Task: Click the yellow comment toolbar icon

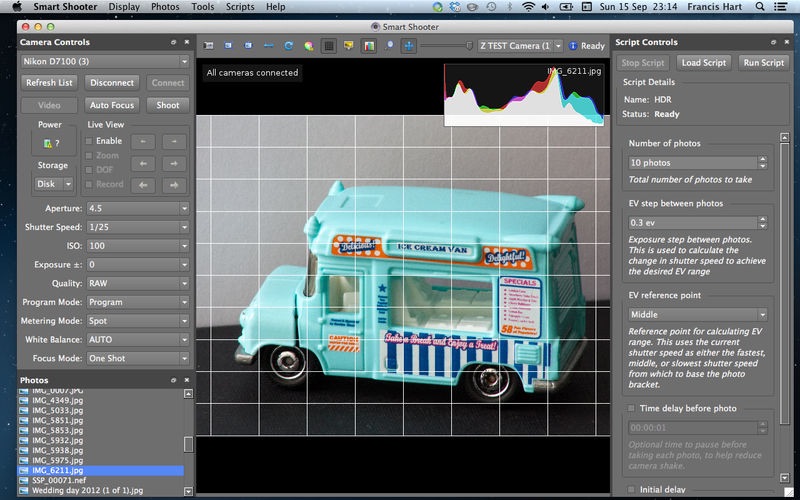Action: (349, 46)
